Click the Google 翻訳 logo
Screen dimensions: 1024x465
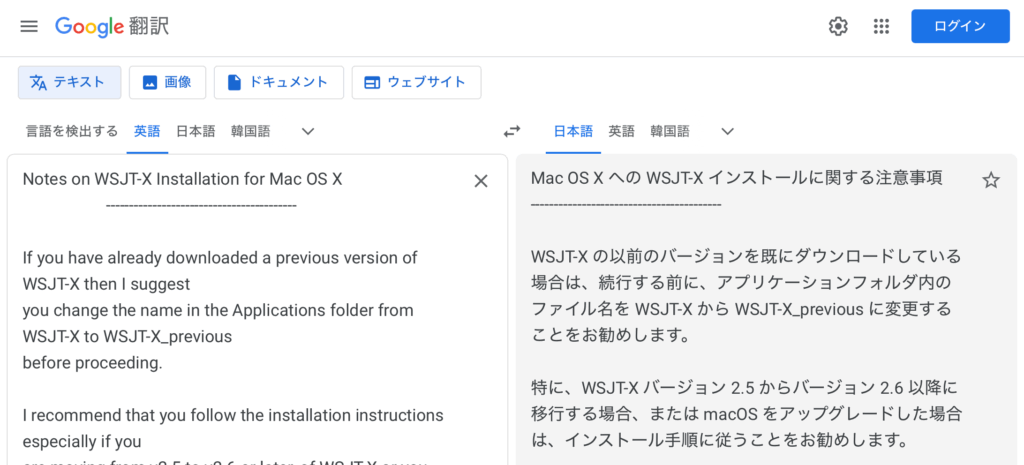pyautogui.click(x=112, y=26)
